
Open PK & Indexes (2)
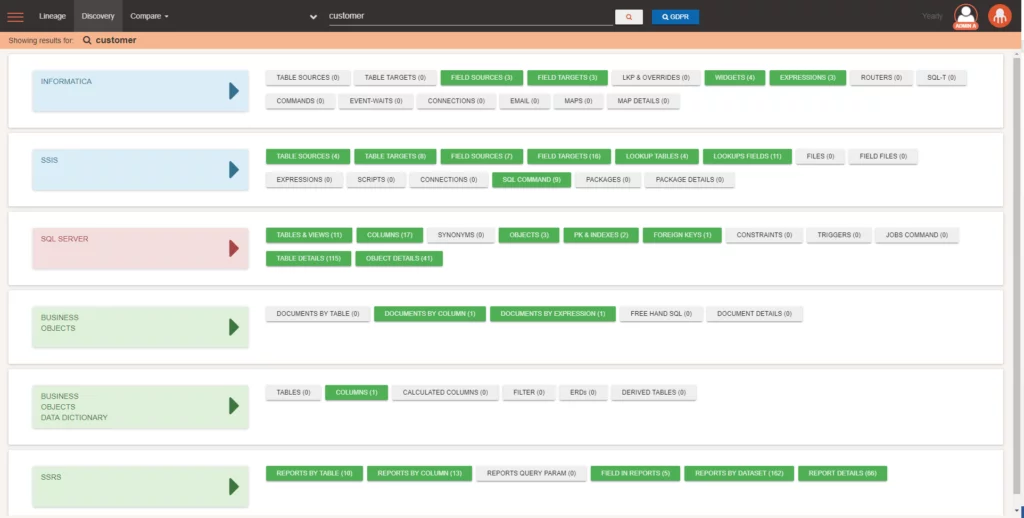(x=601, y=235)
